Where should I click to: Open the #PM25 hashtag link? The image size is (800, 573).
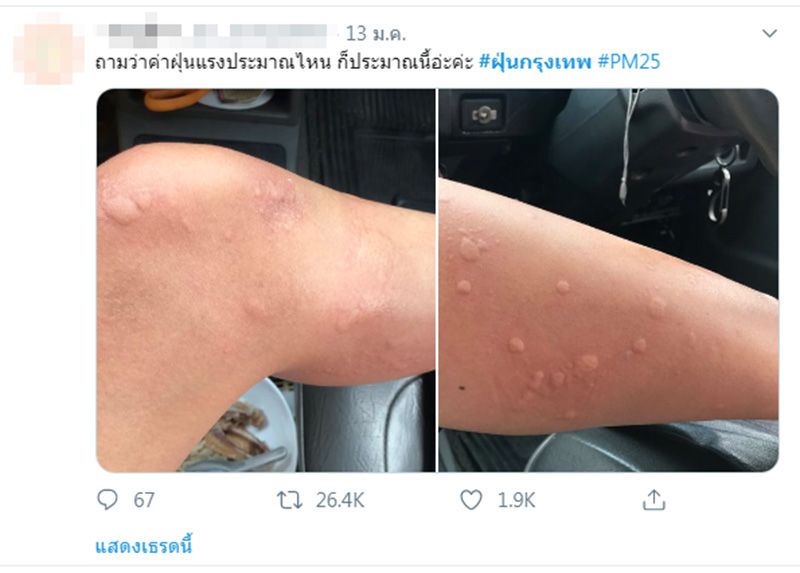pos(629,62)
